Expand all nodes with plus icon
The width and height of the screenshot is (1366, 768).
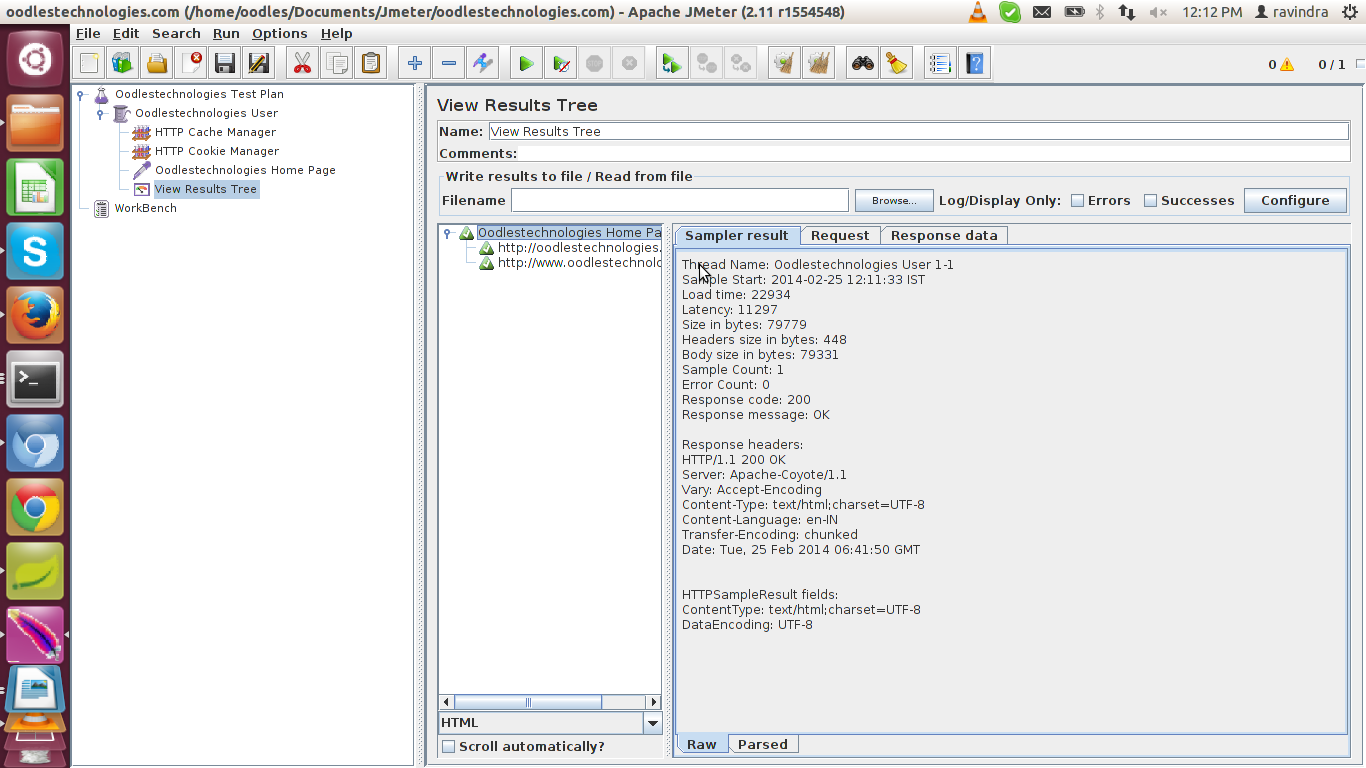[414, 64]
